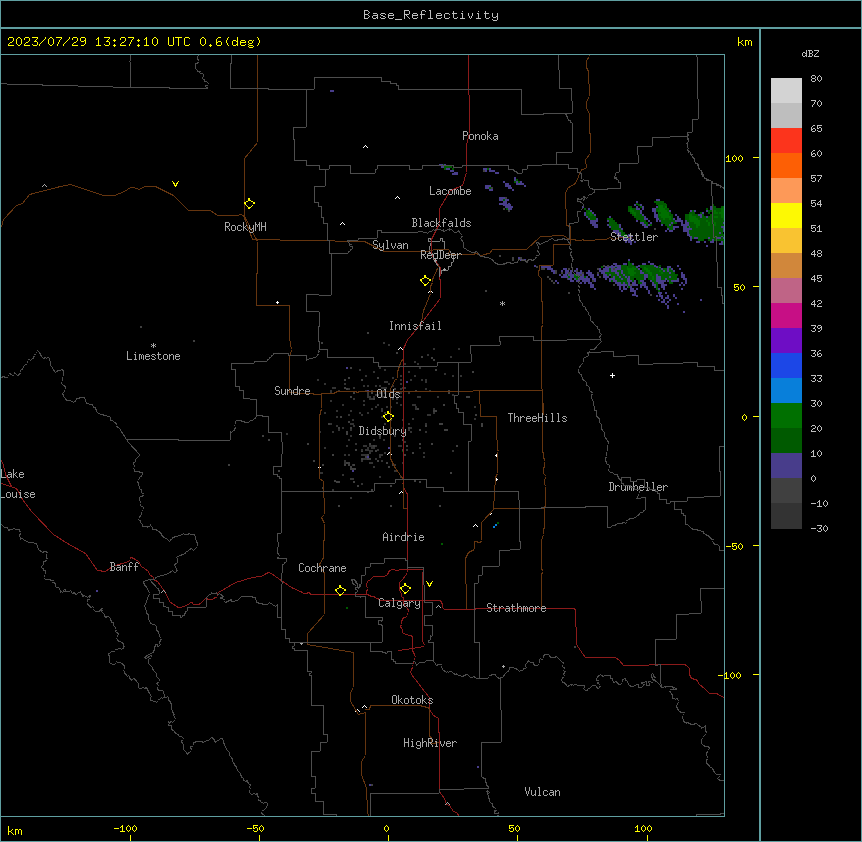862x842 pixels.
Task: Select the yellow diamond marker below Cochrane
Action: (340, 591)
